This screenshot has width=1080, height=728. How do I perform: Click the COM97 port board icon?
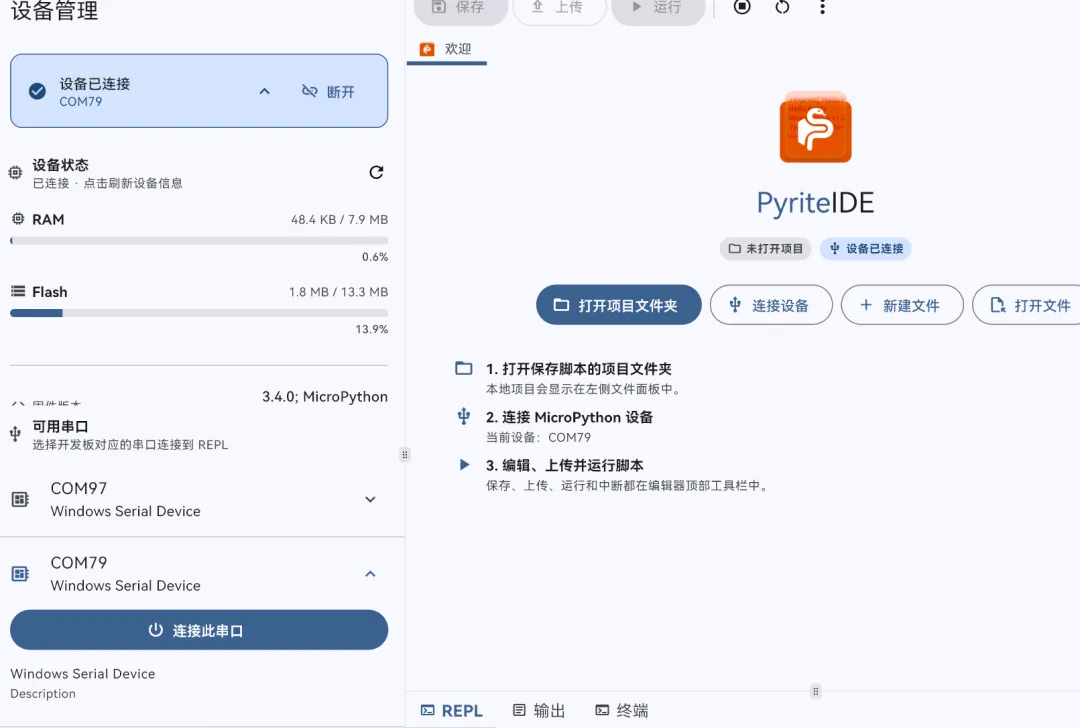point(21,499)
